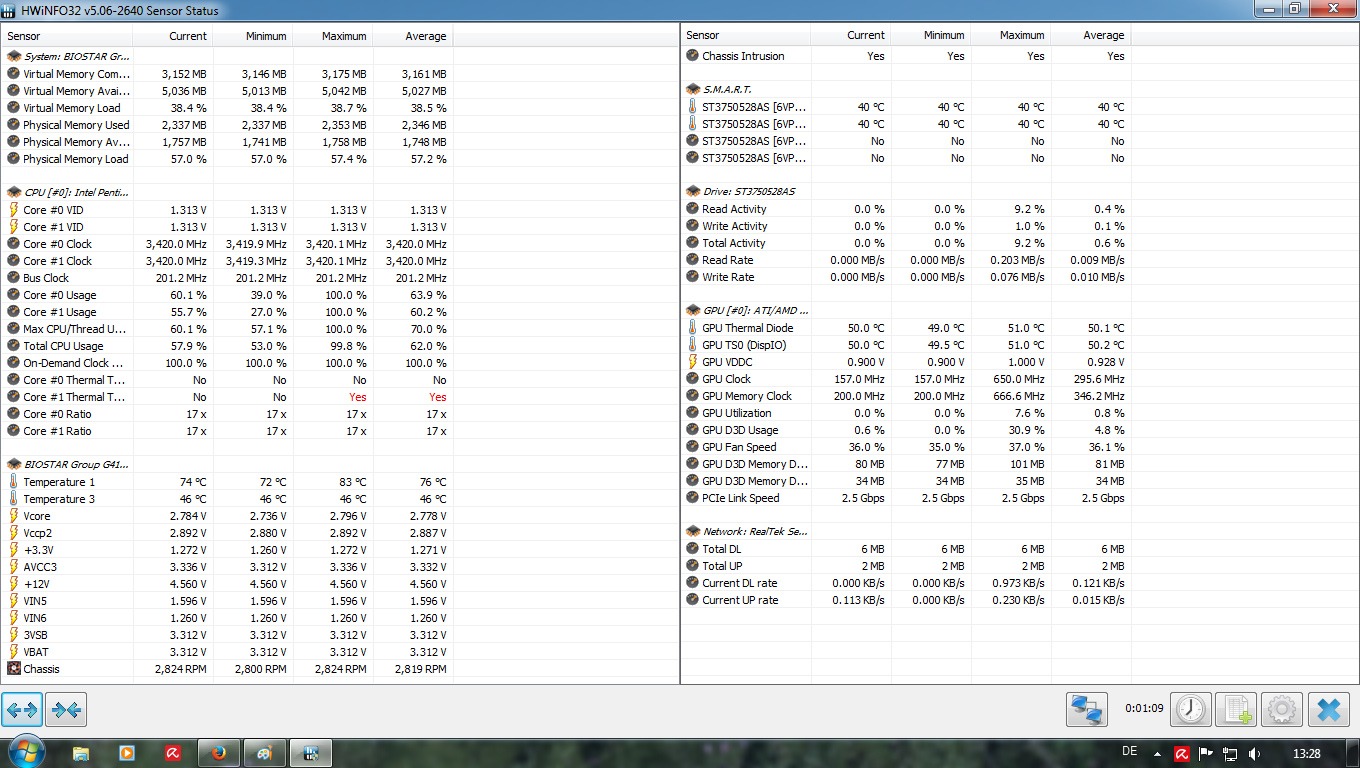The image size is (1360, 768).
Task: Select the Core #1 Ratio row
Action: coord(227,431)
